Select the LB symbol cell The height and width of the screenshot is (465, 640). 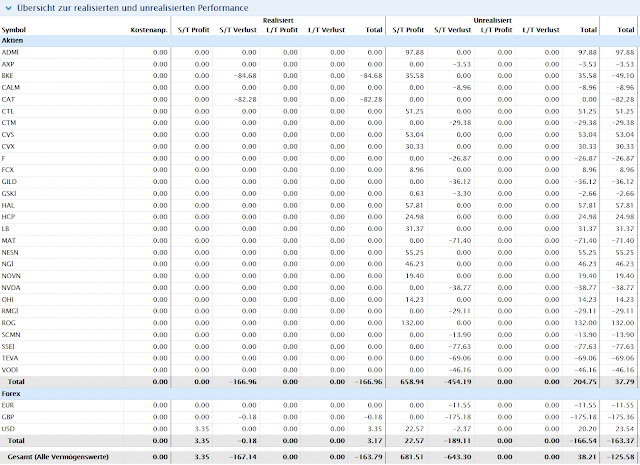point(5,228)
